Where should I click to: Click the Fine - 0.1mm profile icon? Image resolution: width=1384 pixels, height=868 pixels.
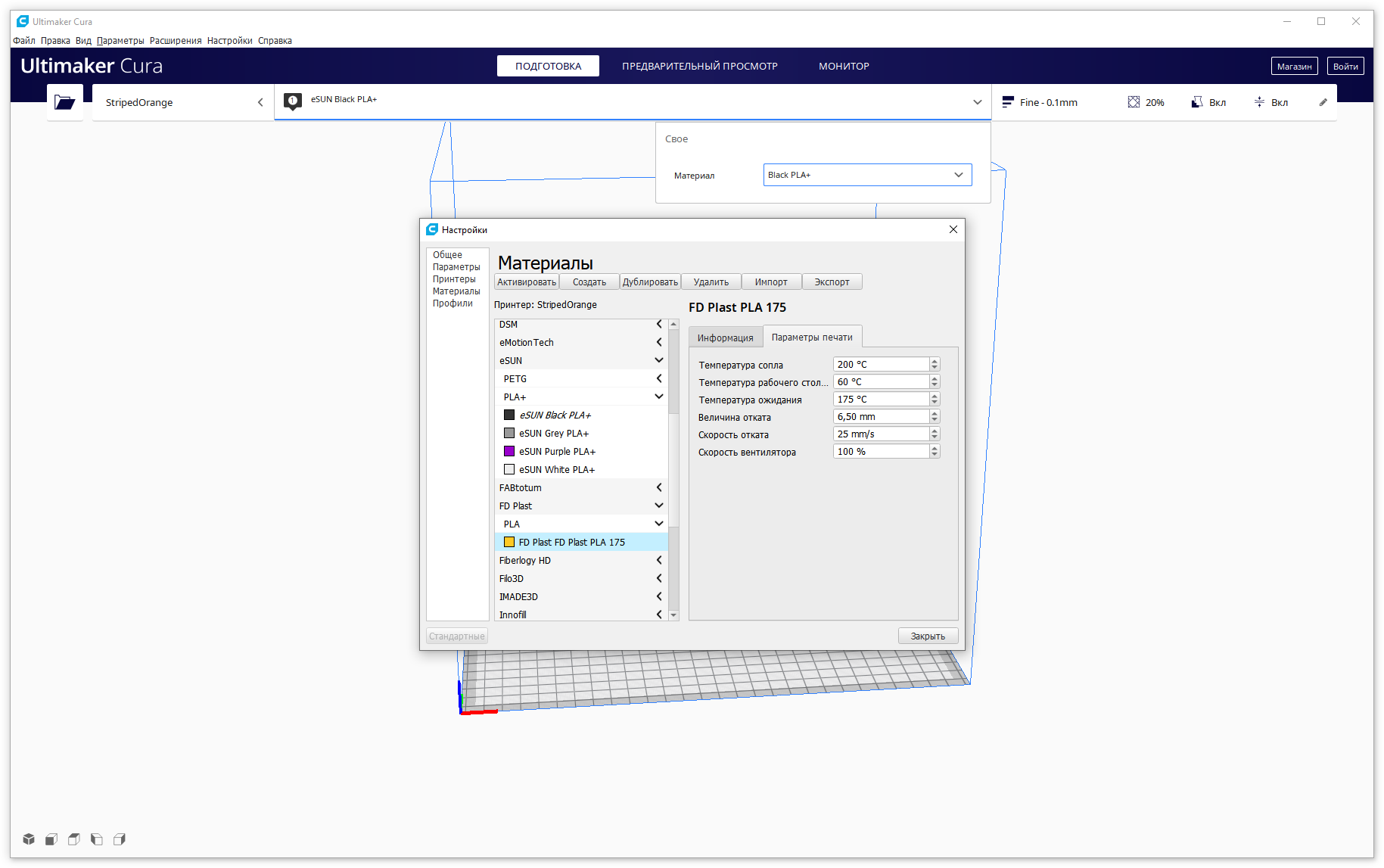click(1007, 102)
